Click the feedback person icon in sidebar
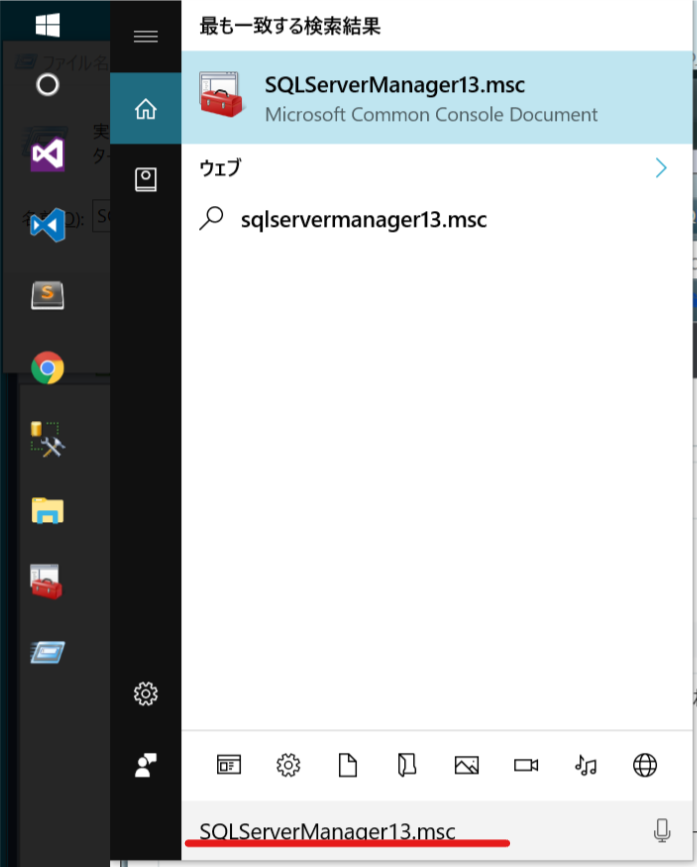697x867 pixels. (x=146, y=765)
